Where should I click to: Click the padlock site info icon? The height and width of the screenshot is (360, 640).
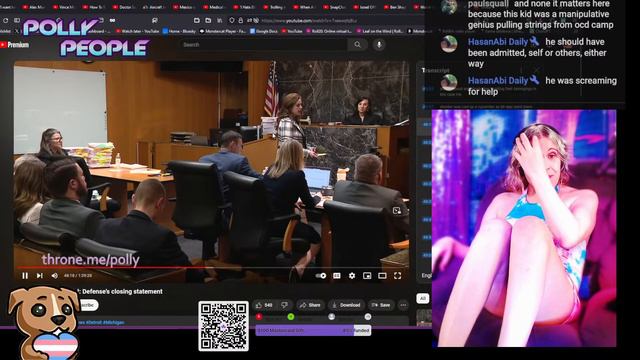tap(241, 20)
